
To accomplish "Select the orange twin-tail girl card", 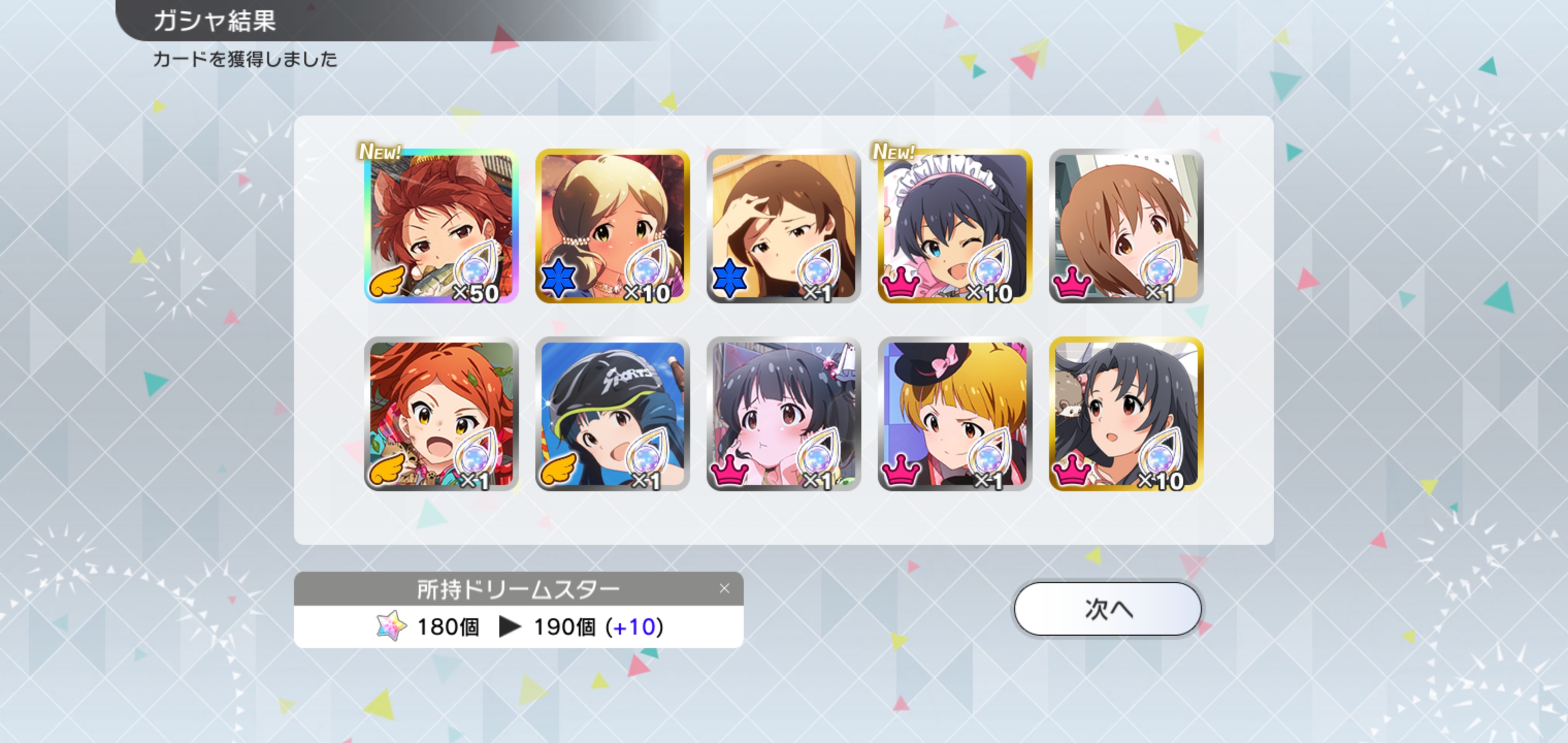I will click(442, 413).
